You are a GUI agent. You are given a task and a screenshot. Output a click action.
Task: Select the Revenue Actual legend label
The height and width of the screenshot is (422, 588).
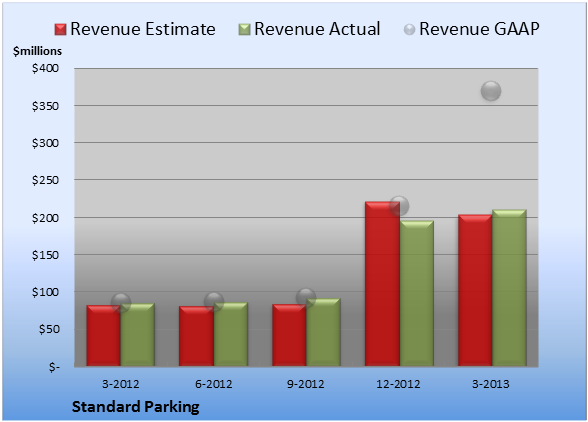coord(317,29)
